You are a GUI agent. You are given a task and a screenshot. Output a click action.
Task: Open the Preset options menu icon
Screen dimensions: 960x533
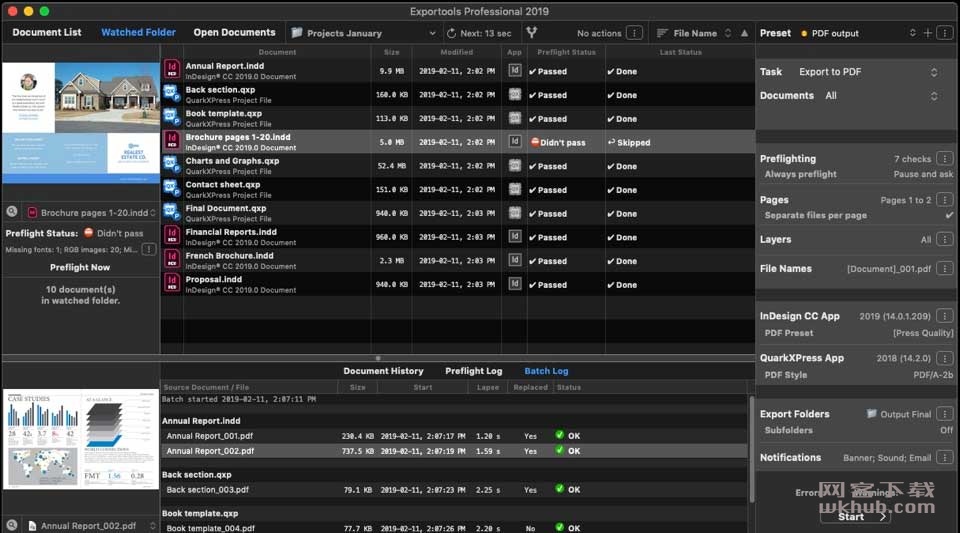[x=945, y=33]
